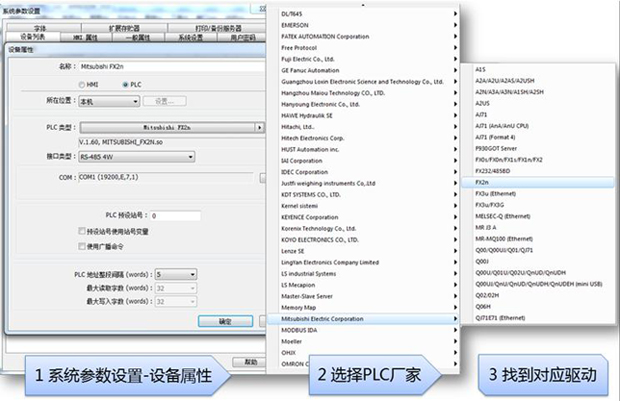The width and height of the screenshot is (620, 401).
Task: Switch to the HMI 属性 tab
Action: (86, 38)
